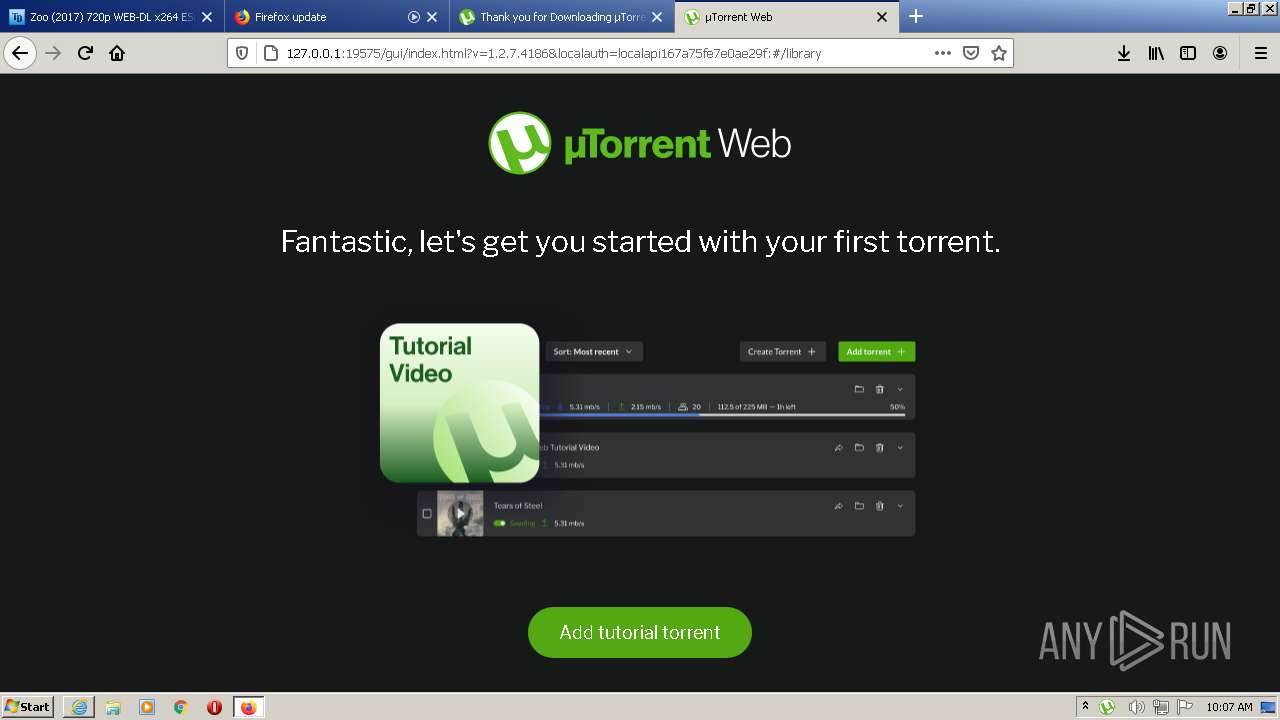Open folder icon on the 50% downloading row
The height and width of the screenshot is (720, 1280).
pos(859,390)
